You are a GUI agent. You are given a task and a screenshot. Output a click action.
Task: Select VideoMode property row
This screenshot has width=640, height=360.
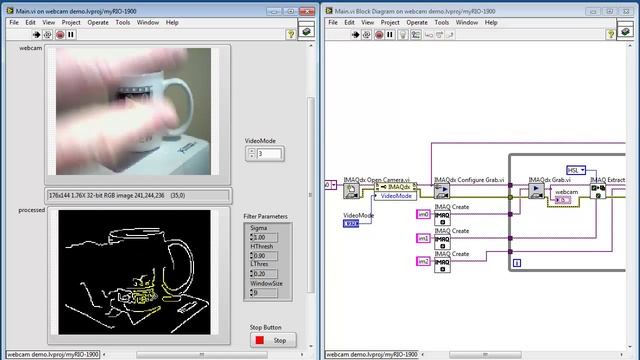(395, 196)
